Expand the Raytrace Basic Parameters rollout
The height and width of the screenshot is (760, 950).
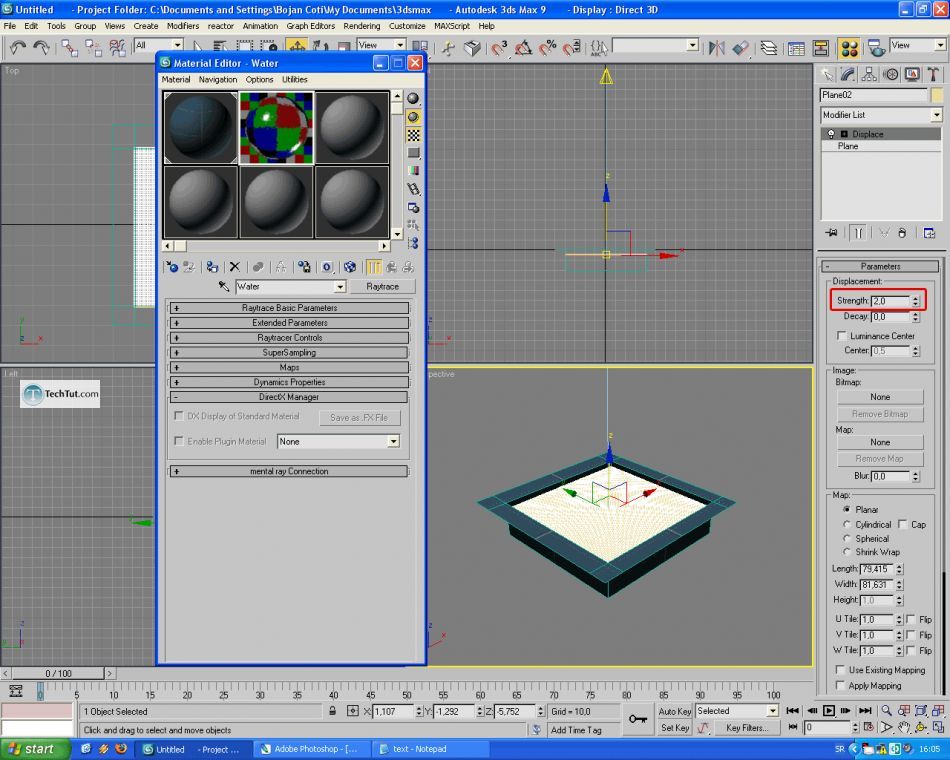[289, 308]
